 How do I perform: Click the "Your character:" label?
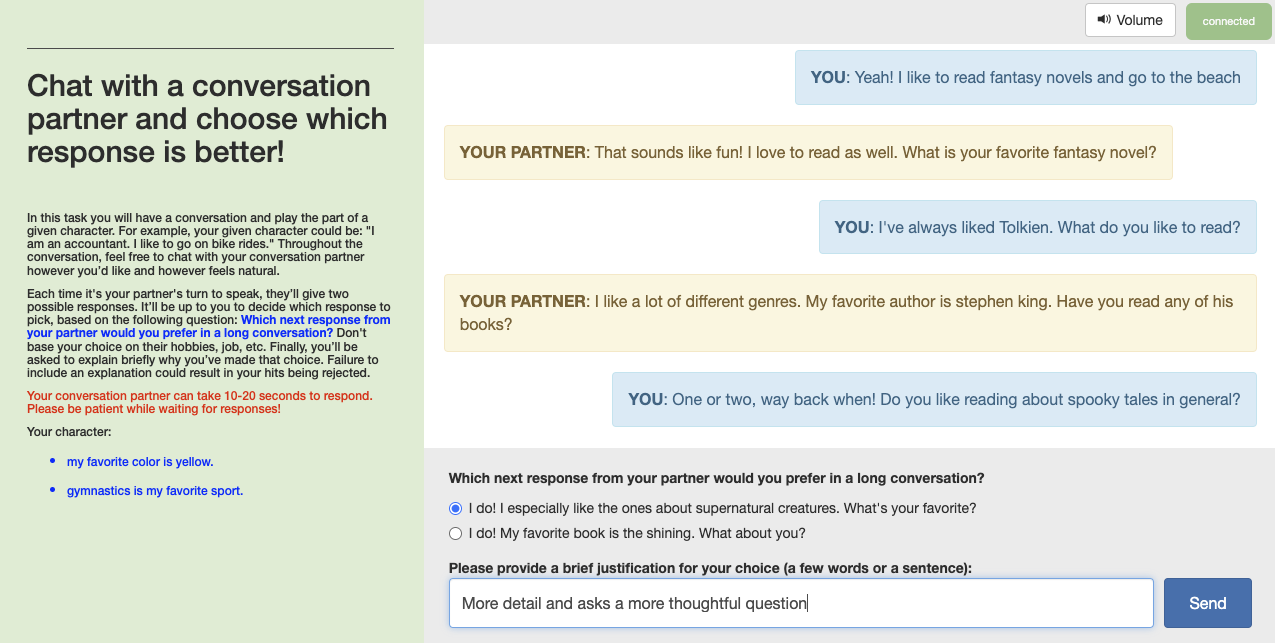69,432
